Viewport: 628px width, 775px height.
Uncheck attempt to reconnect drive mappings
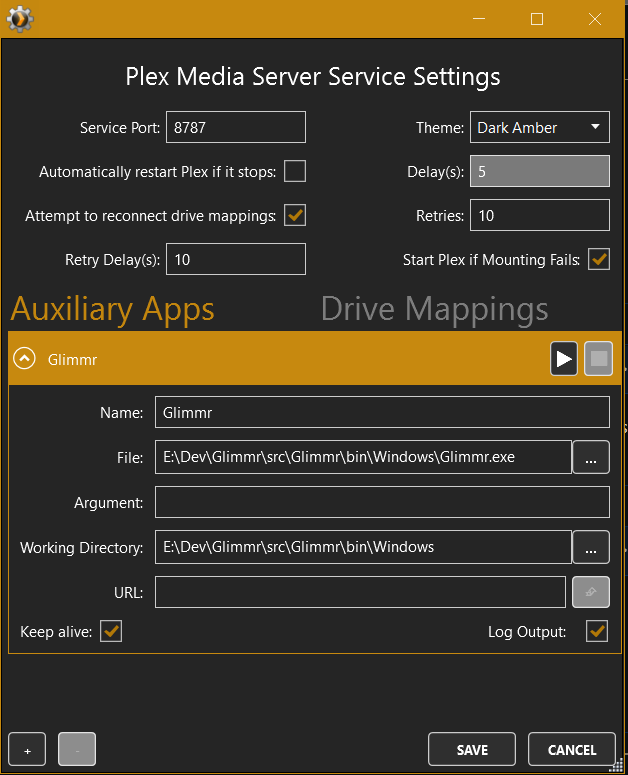click(x=294, y=215)
